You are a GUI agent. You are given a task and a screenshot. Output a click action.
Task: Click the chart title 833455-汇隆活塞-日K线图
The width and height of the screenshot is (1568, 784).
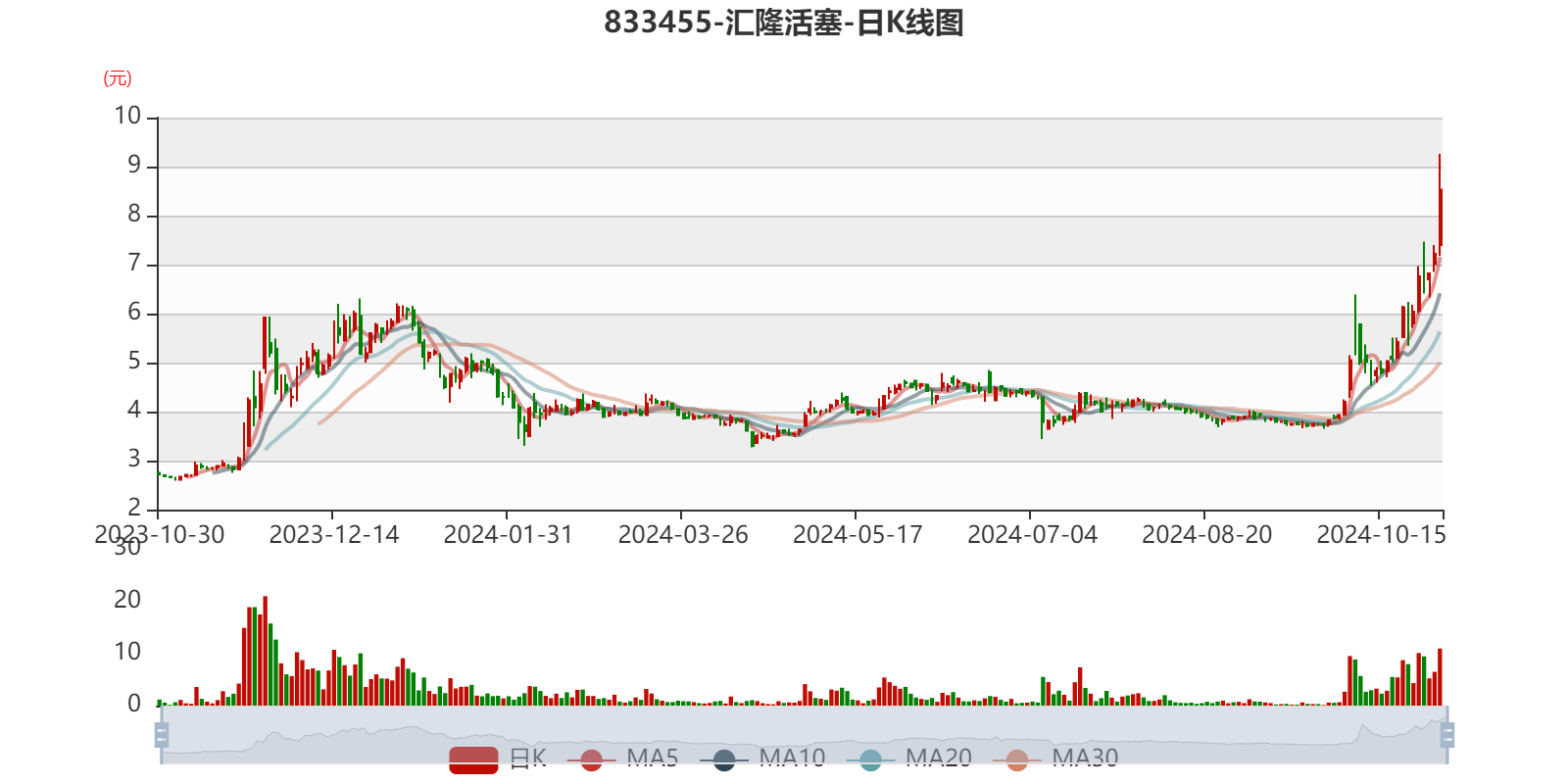[x=784, y=23]
